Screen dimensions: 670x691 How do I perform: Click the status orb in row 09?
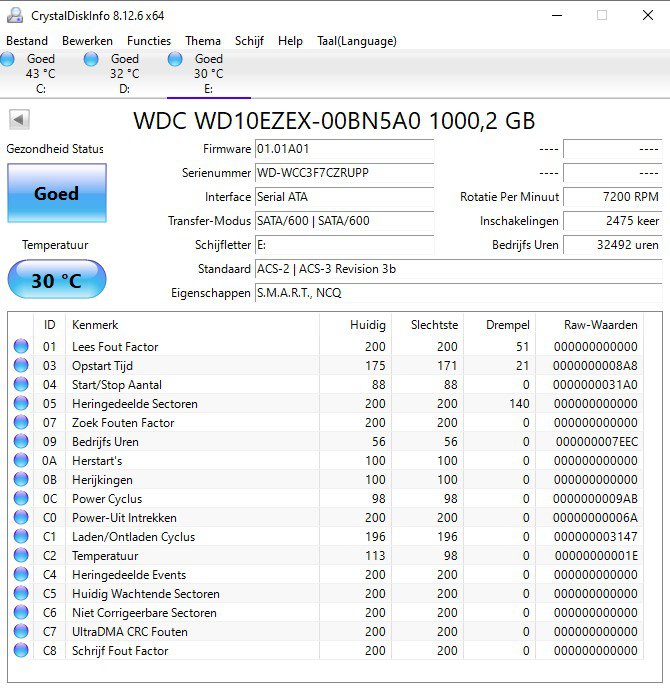pos(21,441)
